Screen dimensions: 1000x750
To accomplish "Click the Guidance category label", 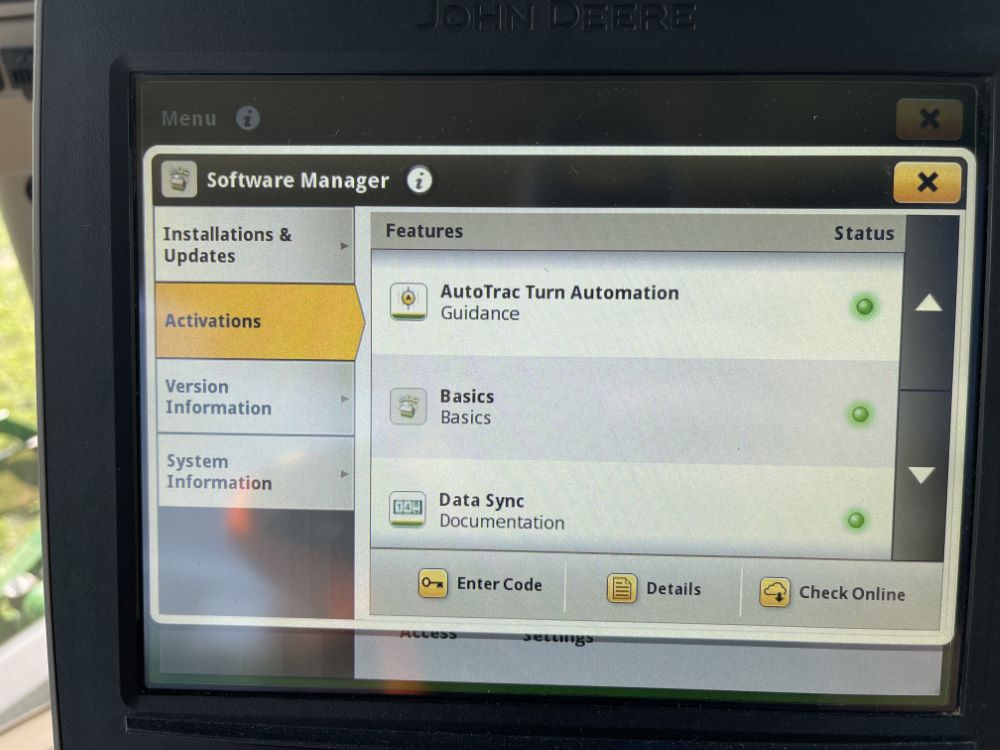I will 480,314.
